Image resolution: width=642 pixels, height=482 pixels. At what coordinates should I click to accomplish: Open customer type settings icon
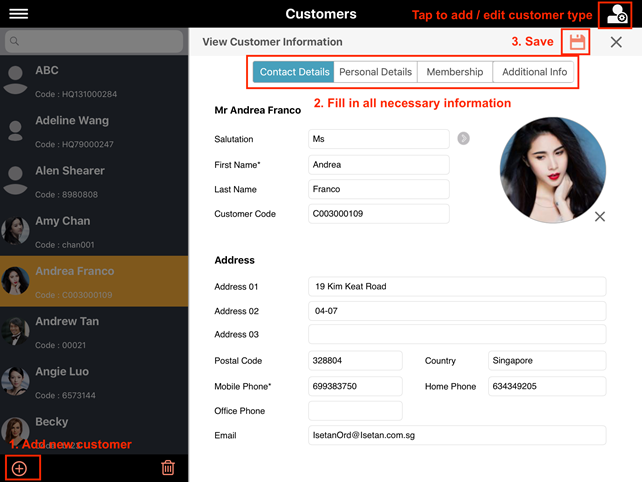click(x=616, y=14)
